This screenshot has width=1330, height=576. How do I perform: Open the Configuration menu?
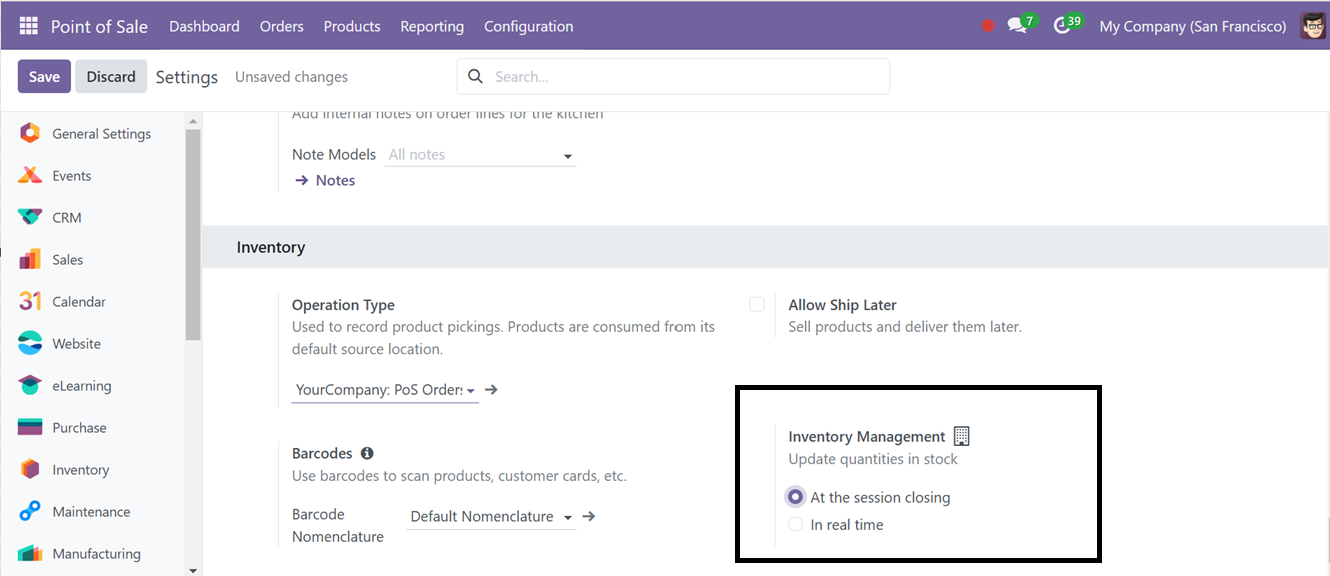(x=529, y=26)
